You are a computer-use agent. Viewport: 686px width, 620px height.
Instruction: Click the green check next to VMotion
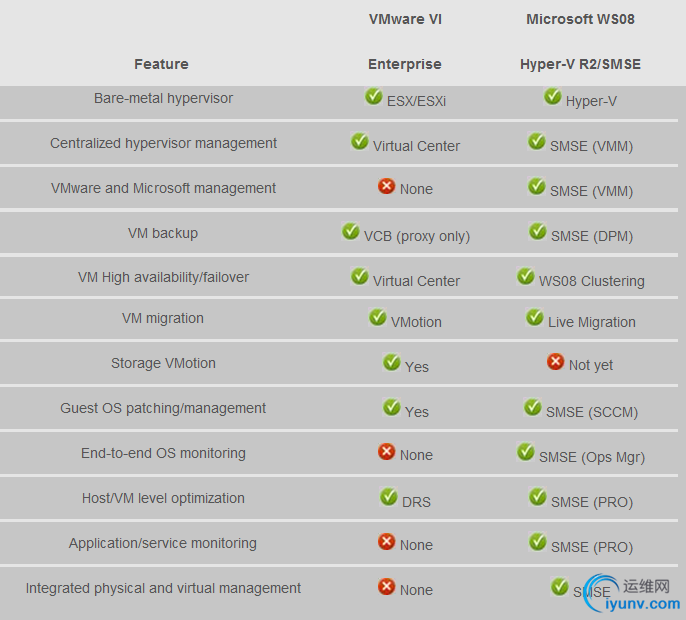tap(377, 318)
